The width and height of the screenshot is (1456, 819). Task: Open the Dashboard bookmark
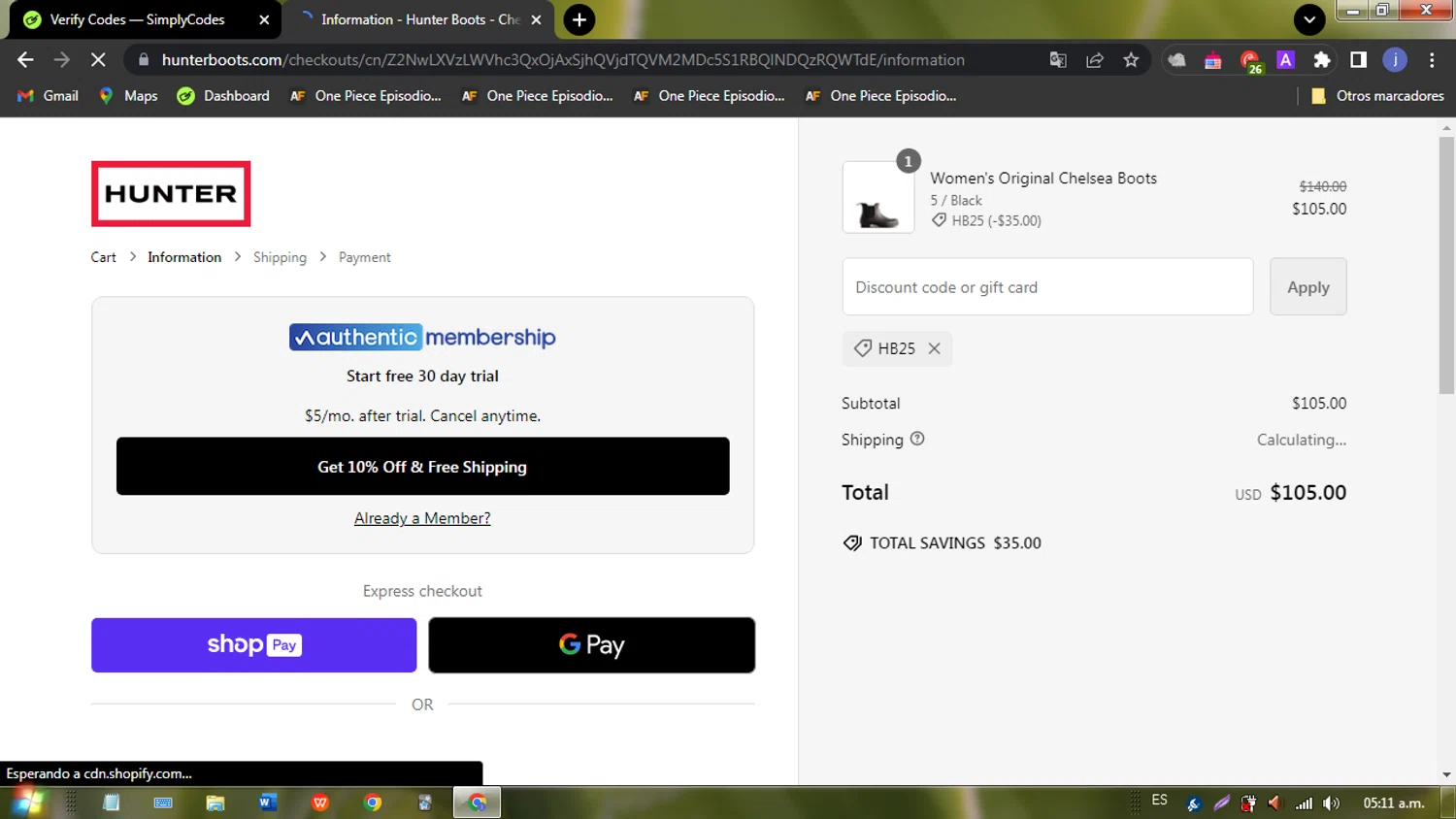point(223,96)
